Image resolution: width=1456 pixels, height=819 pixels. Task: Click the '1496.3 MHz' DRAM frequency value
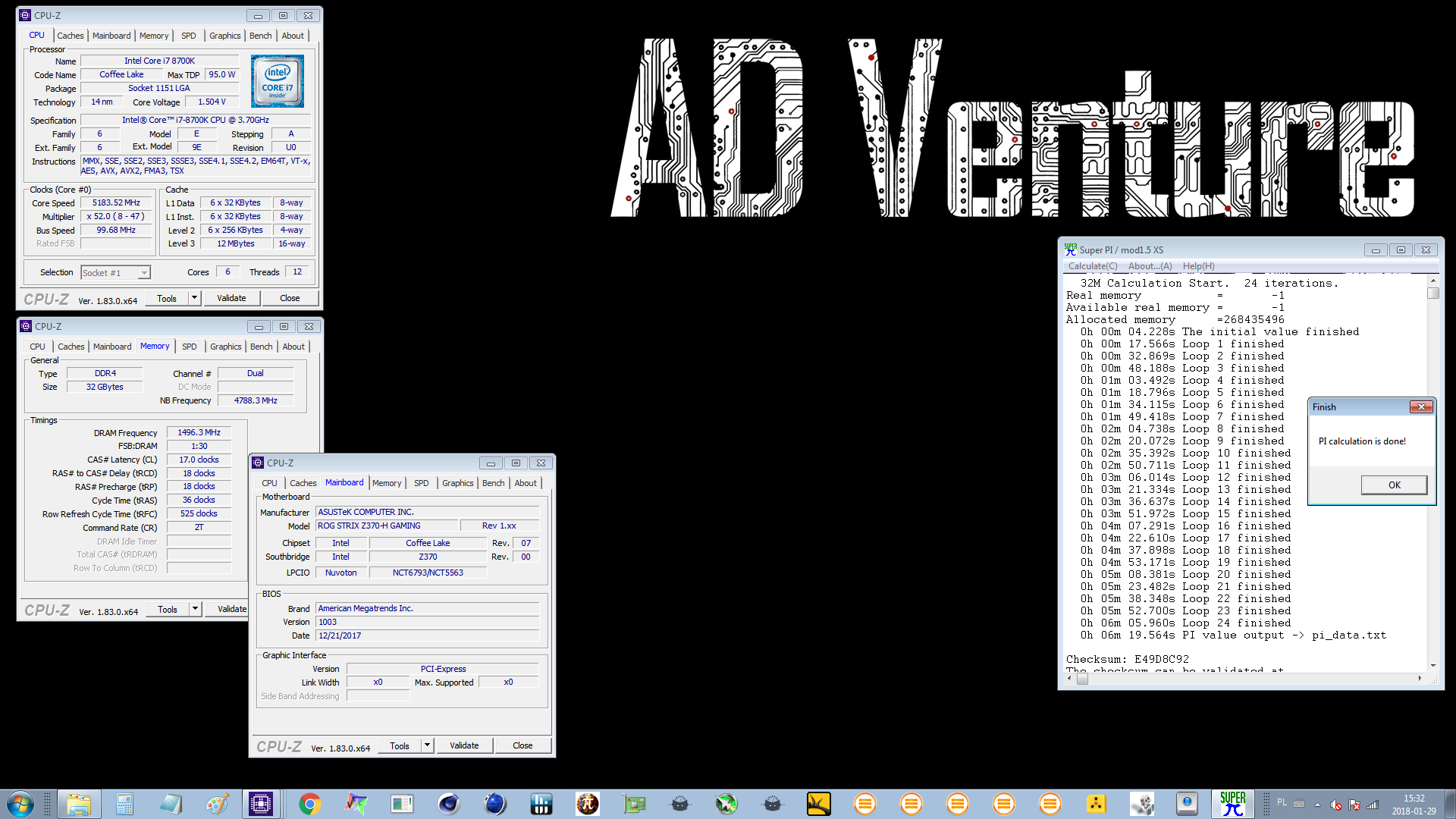pos(199,432)
